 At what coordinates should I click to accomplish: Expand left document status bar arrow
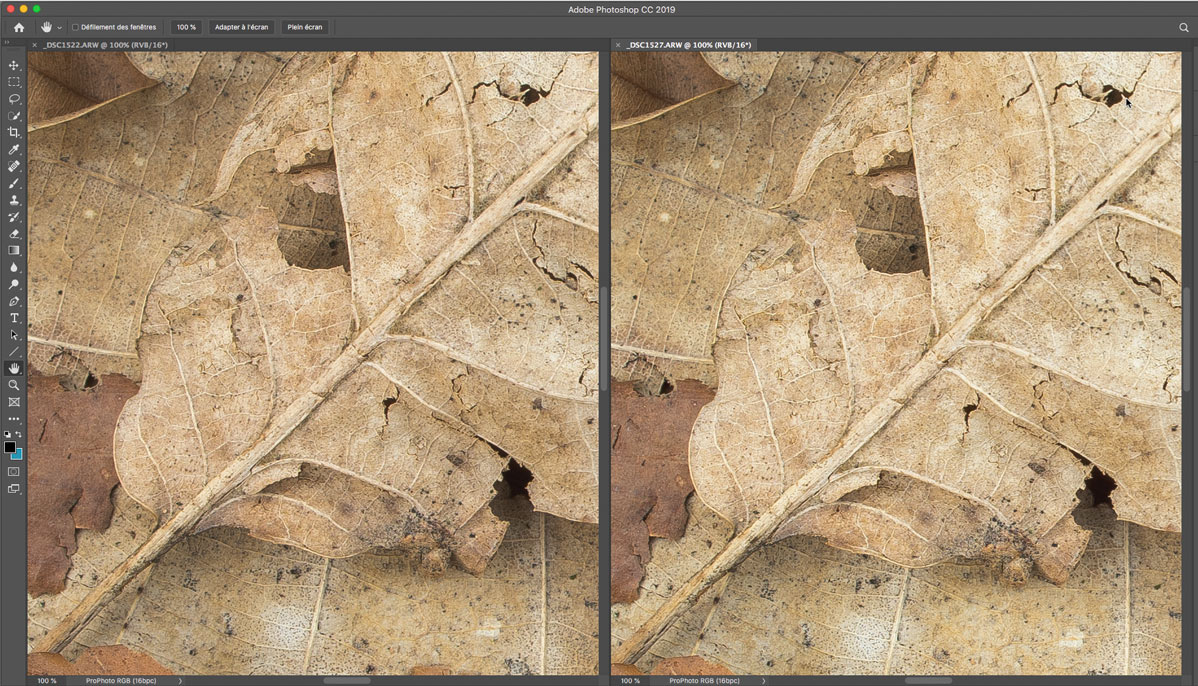(x=180, y=680)
